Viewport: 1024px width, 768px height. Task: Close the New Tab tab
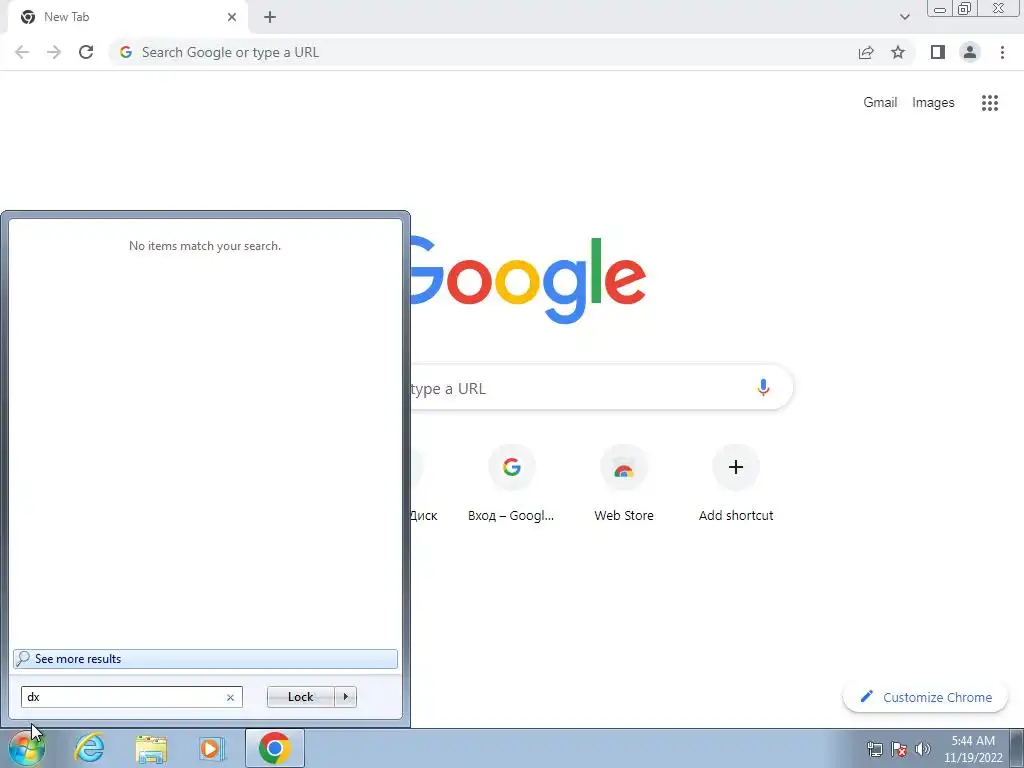pyautogui.click(x=232, y=18)
